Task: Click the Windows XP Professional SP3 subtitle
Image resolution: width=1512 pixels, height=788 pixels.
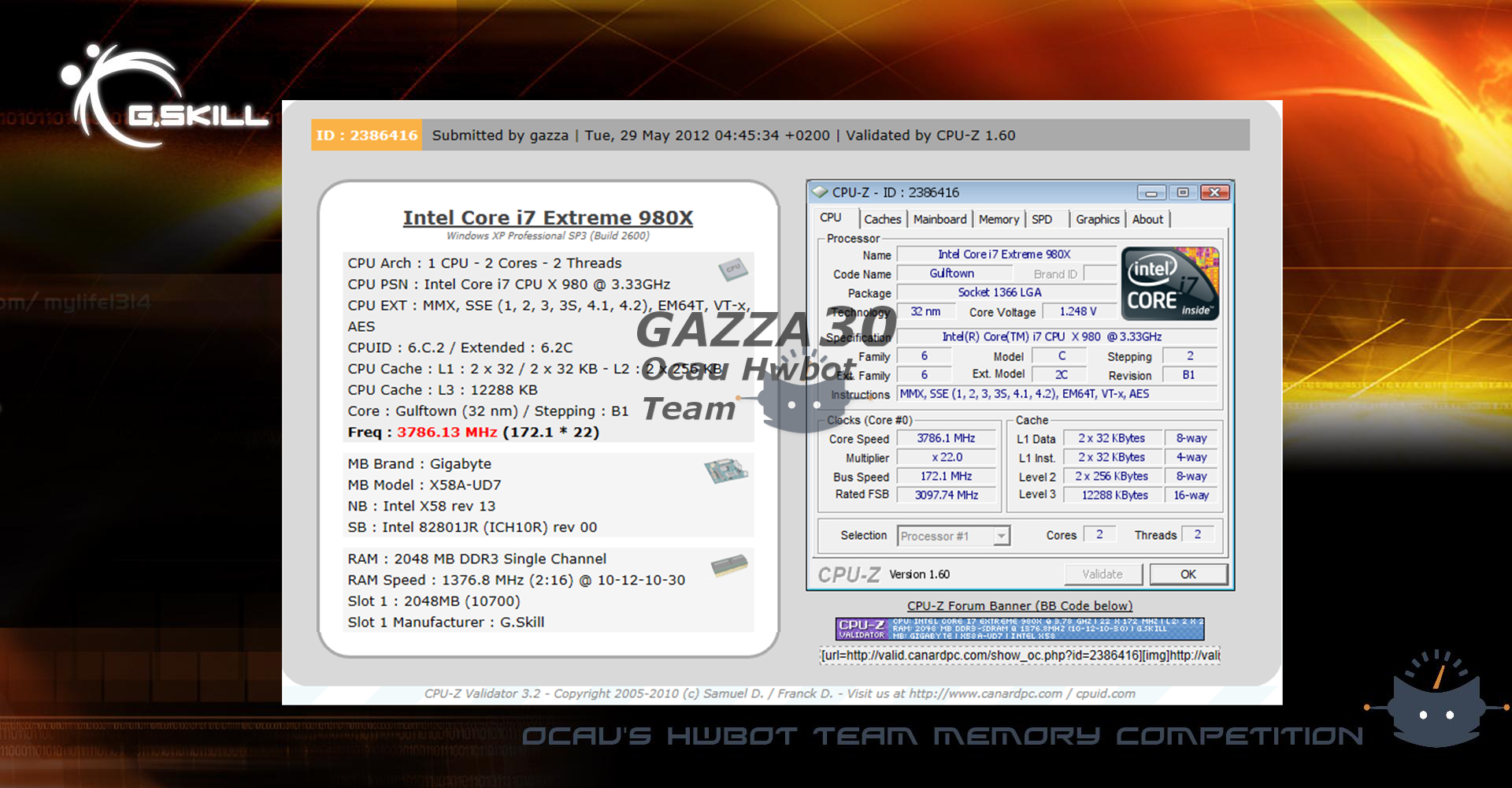Action: coord(548,236)
